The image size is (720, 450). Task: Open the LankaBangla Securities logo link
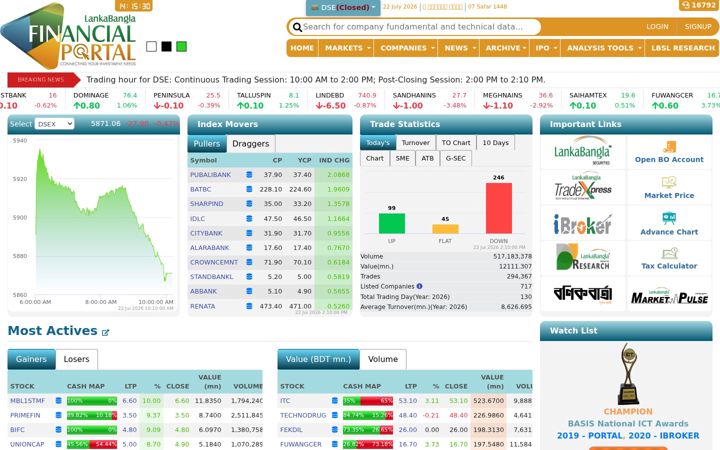click(x=583, y=152)
